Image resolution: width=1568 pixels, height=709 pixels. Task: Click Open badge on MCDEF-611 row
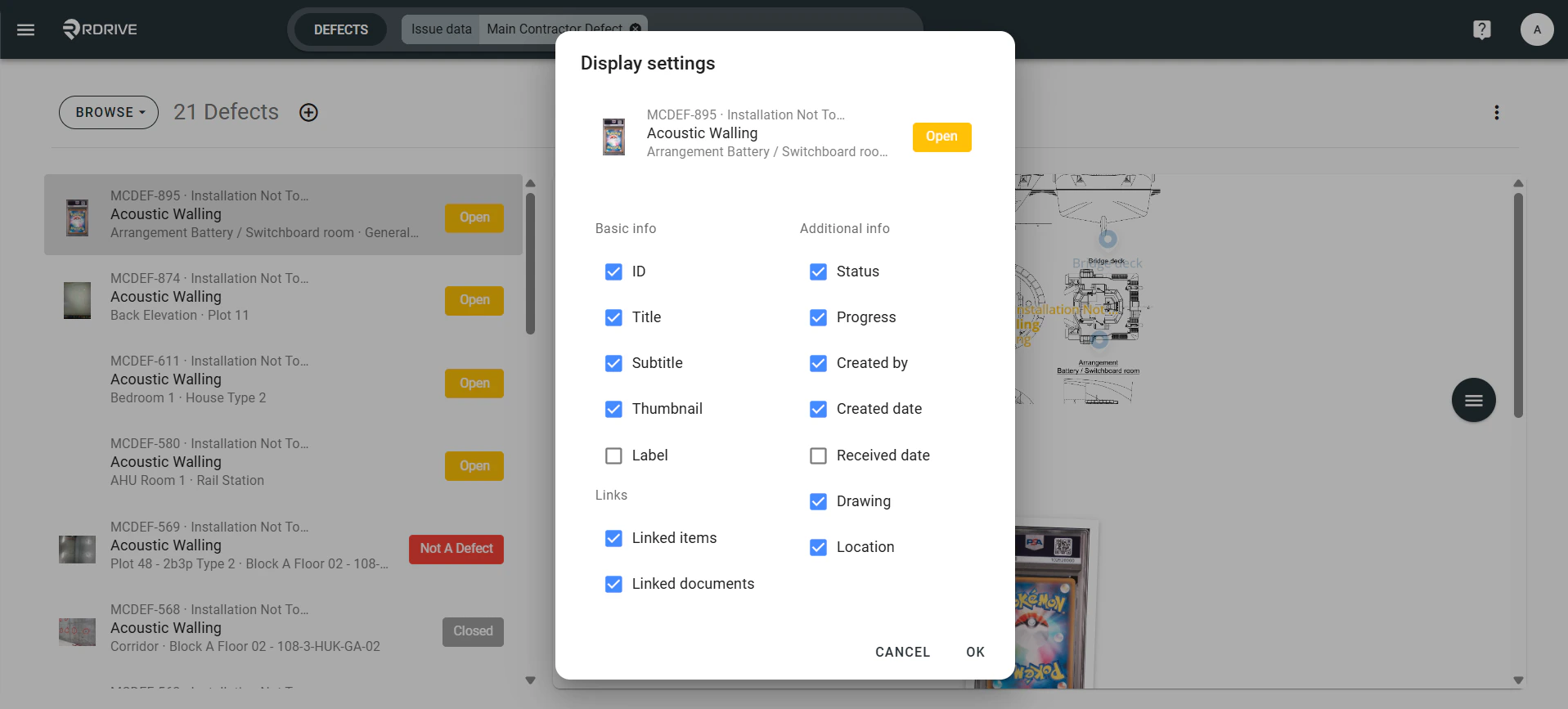[474, 383]
